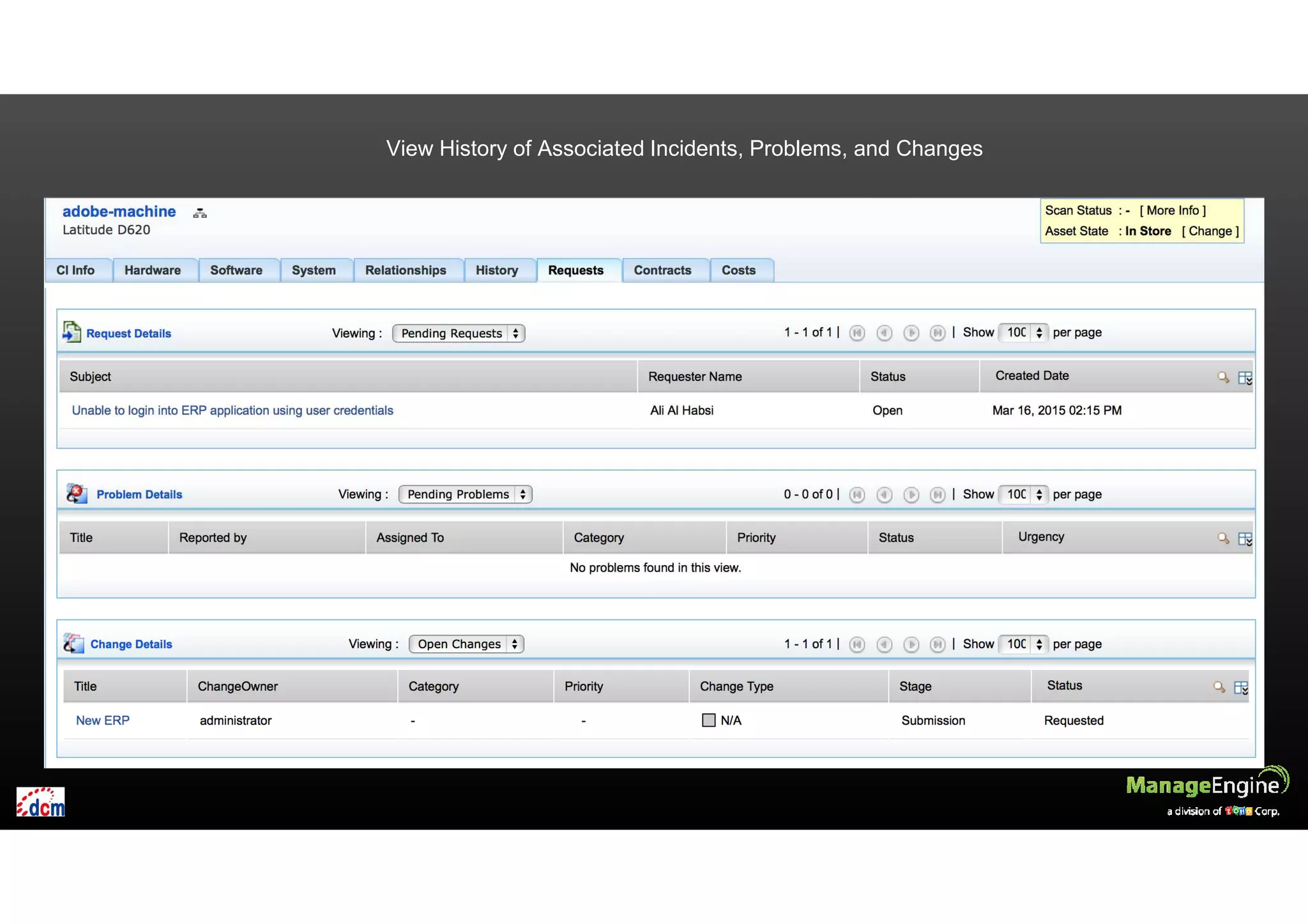This screenshot has width=1308, height=924.
Task: Click the administrator change owner cell
Action: click(236, 720)
